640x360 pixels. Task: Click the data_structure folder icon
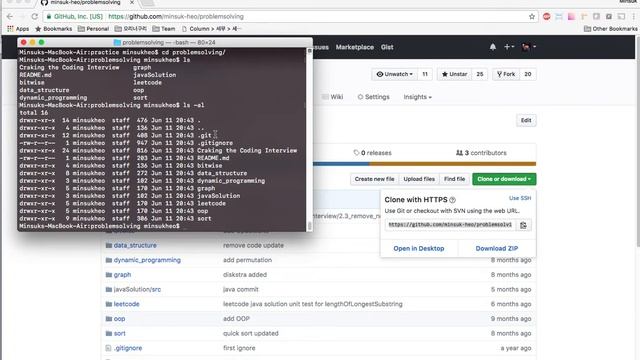109,245
